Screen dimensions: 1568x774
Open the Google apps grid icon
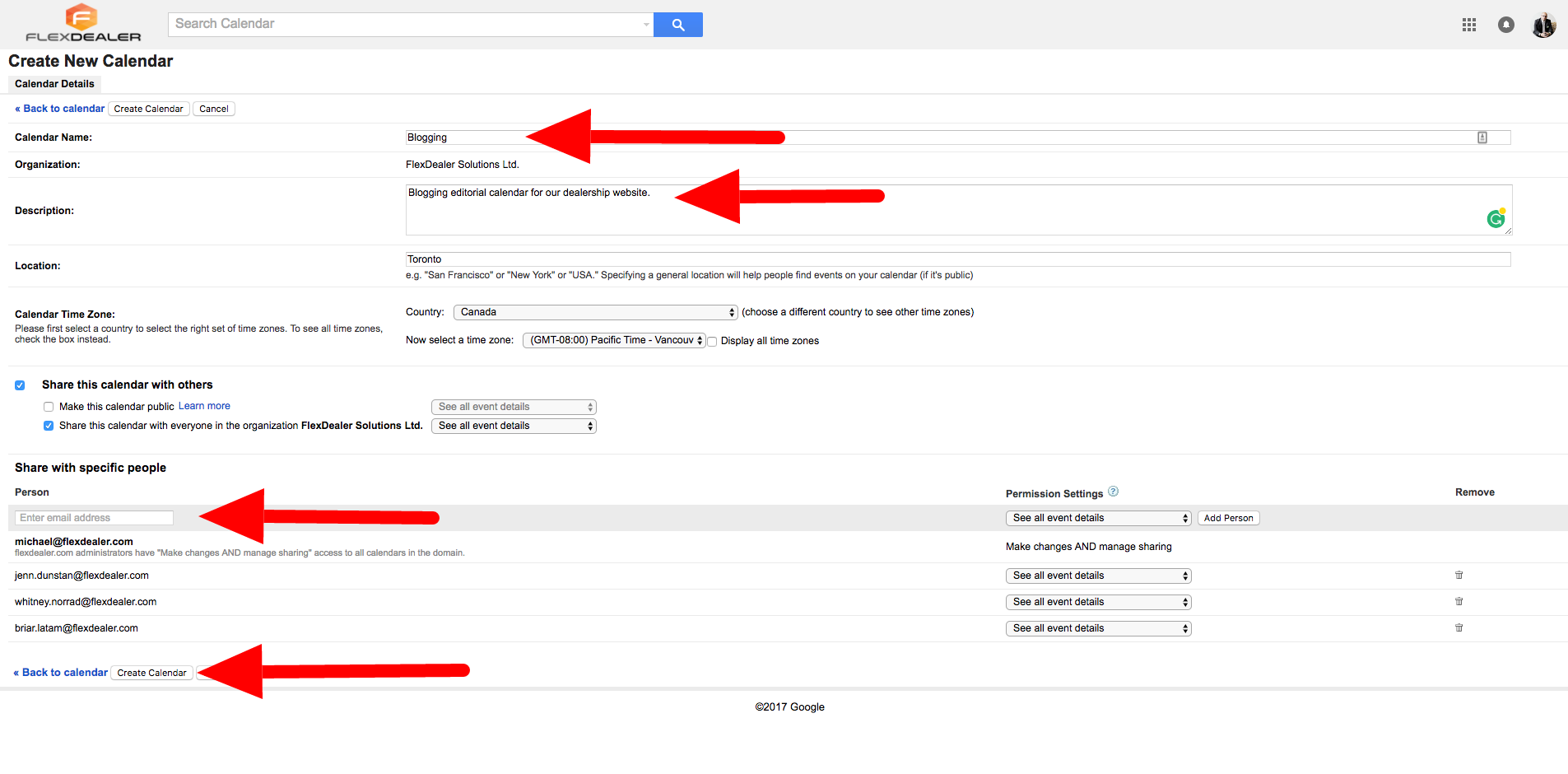(x=1468, y=25)
